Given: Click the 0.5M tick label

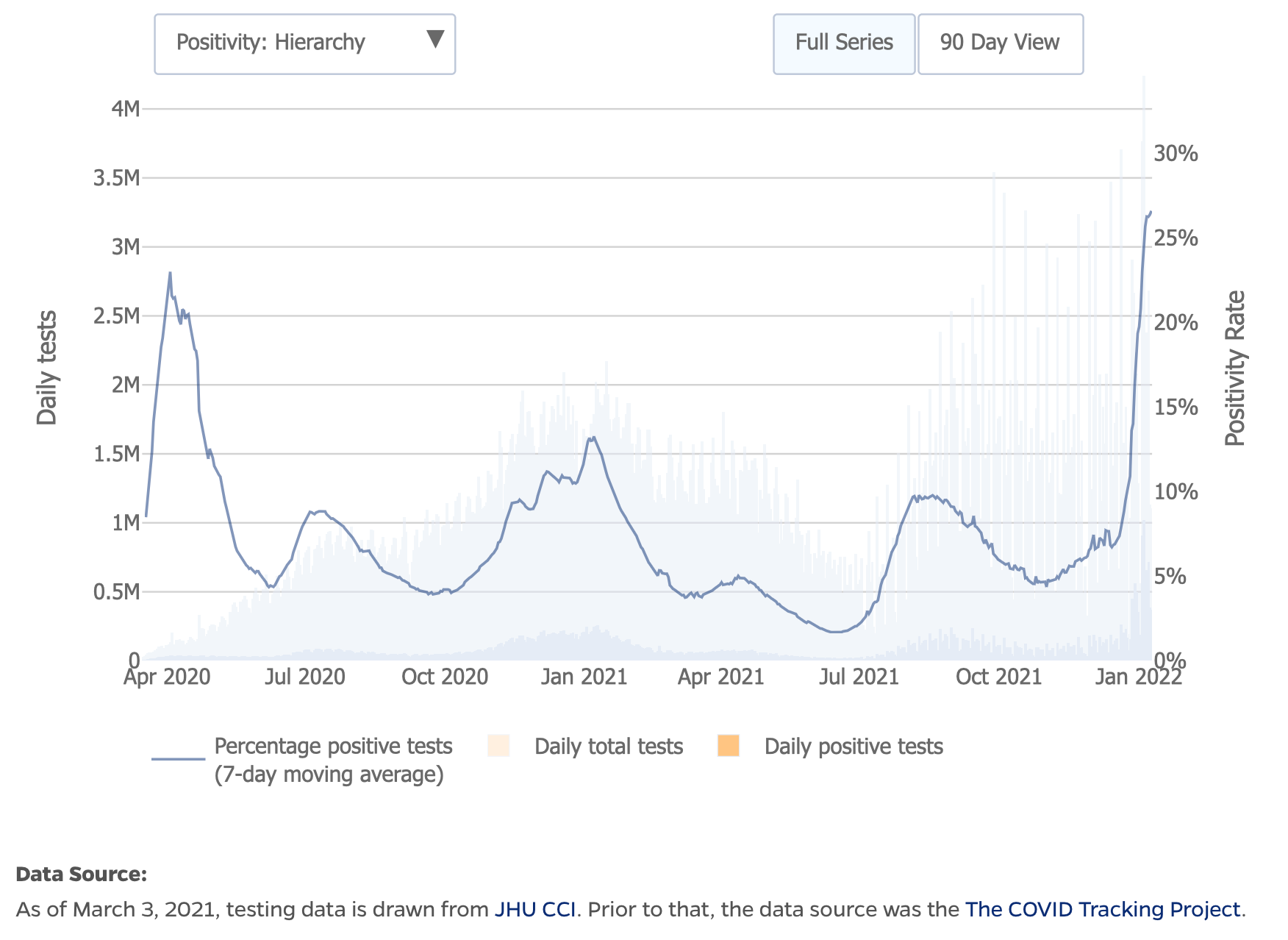Looking at the screenshot, I should click(116, 592).
